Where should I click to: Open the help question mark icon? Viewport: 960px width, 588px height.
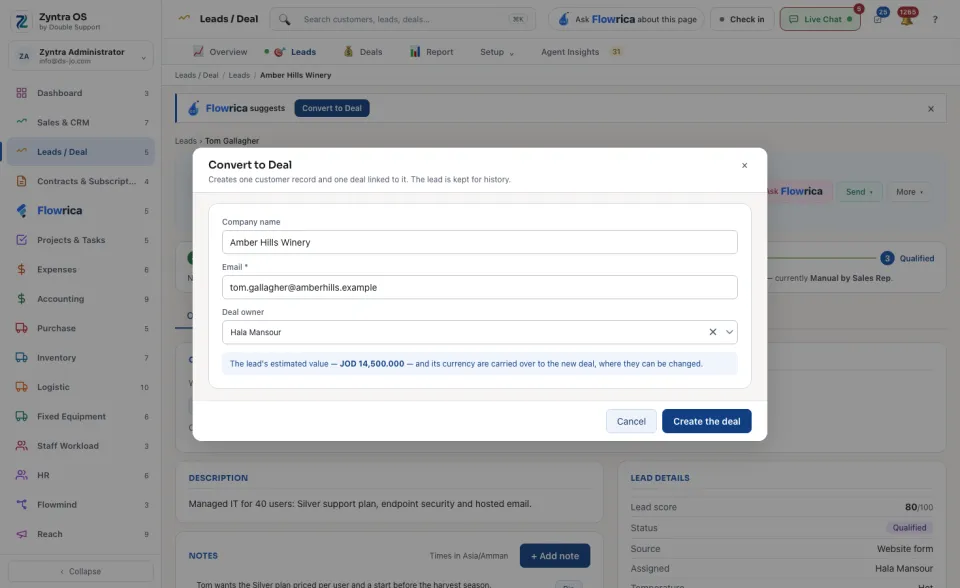(x=935, y=20)
